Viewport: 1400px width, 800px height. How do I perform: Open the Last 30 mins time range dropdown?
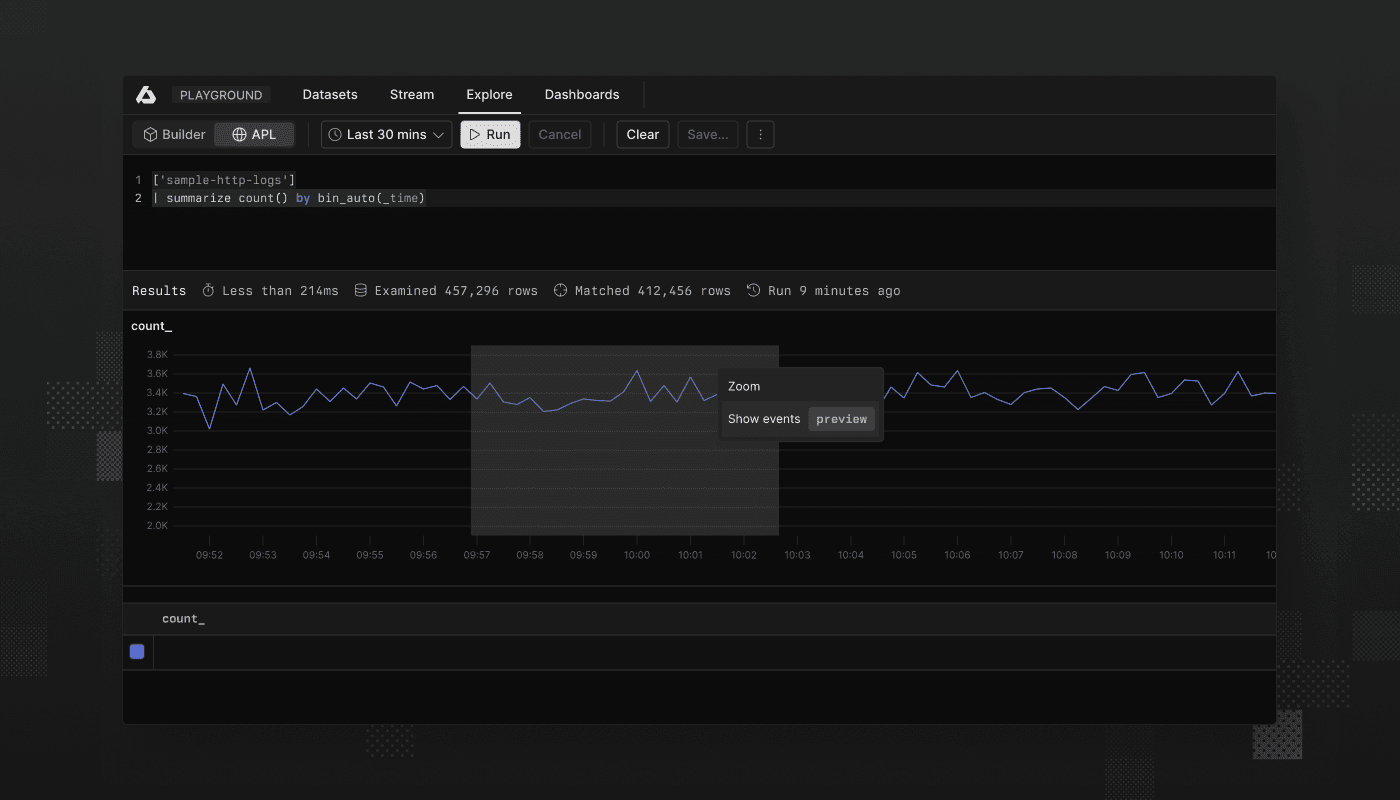386,134
